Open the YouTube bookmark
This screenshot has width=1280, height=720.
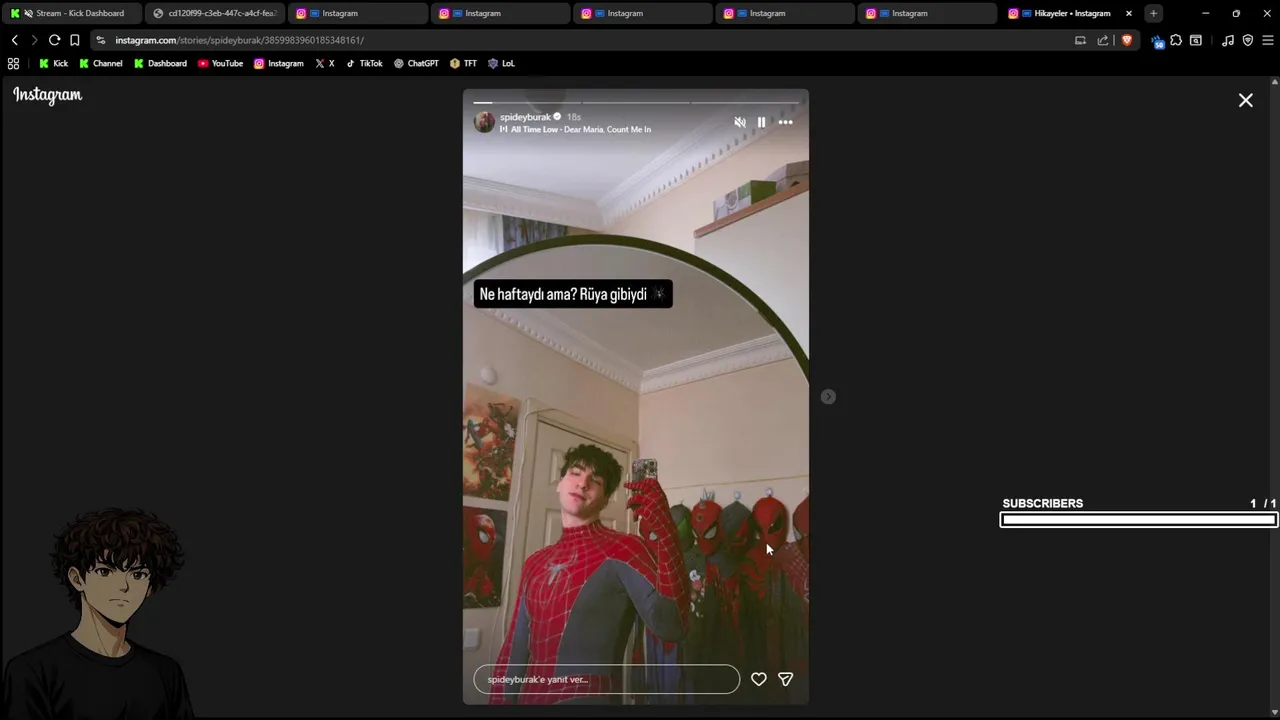pyautogui.click(x=220, y=63)
